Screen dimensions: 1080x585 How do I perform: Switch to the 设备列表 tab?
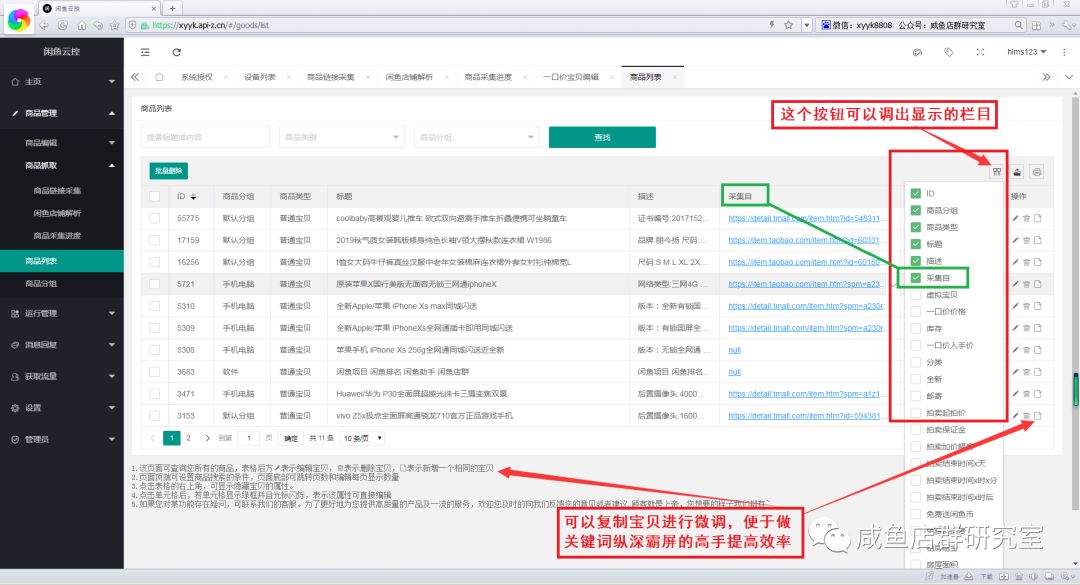[x=259, y=77]
